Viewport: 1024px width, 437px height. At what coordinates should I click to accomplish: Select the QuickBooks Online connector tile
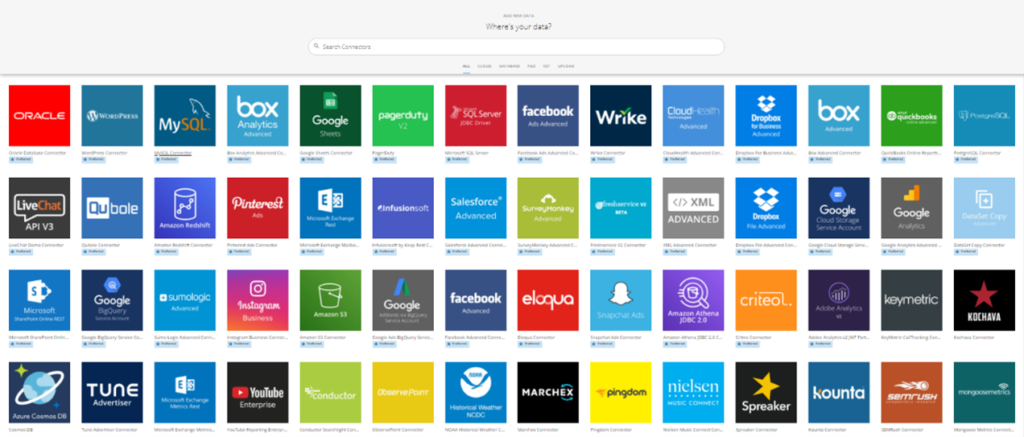click(912, 116)
